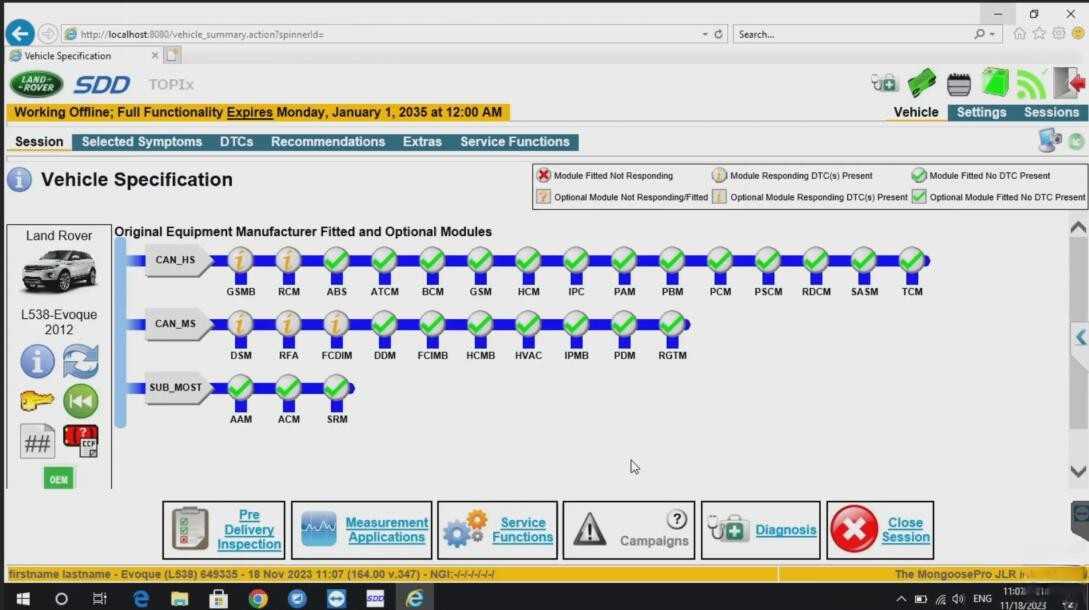The image size is (1089, 610).
Task: Click the blue vehicle information icon
Action: click(x=38, y=361)
